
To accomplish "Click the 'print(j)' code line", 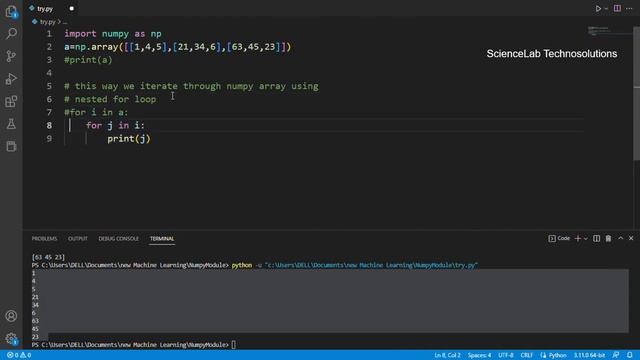I will click(x=129, y=139).
